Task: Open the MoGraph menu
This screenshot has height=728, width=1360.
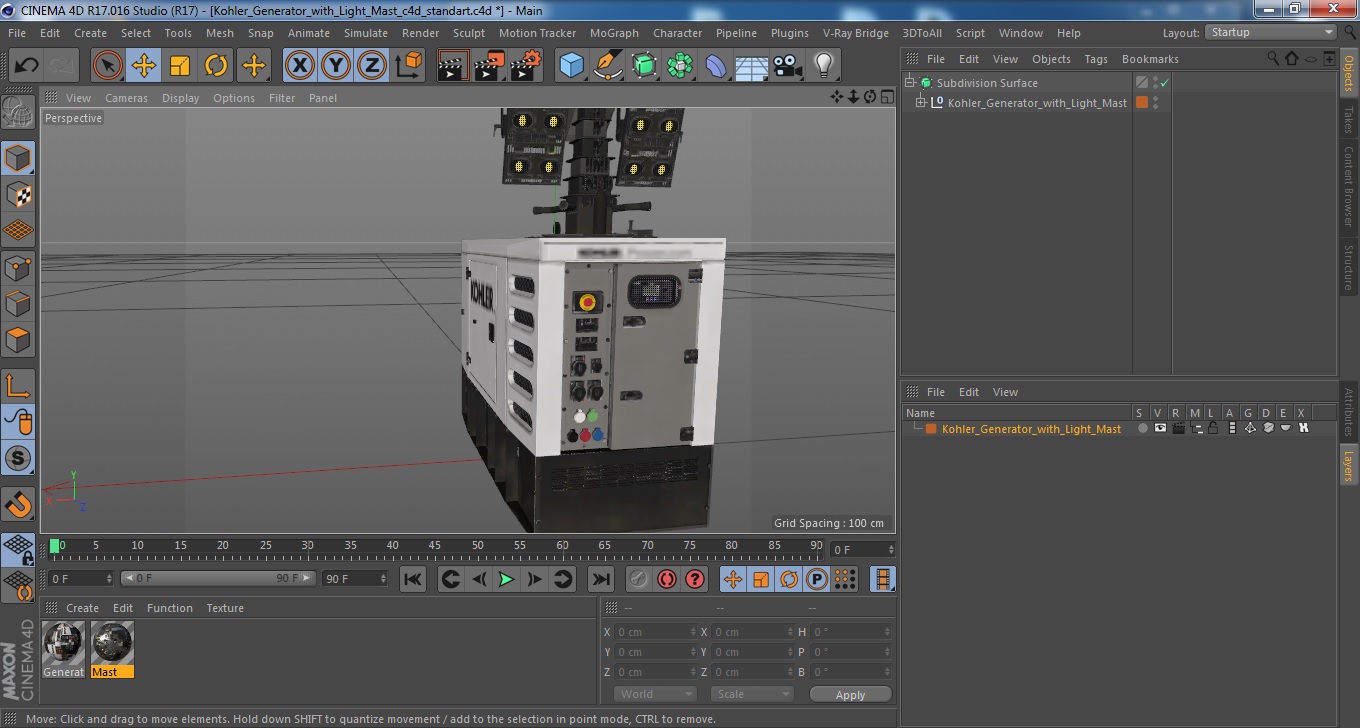Action: (x=614, y=33)
